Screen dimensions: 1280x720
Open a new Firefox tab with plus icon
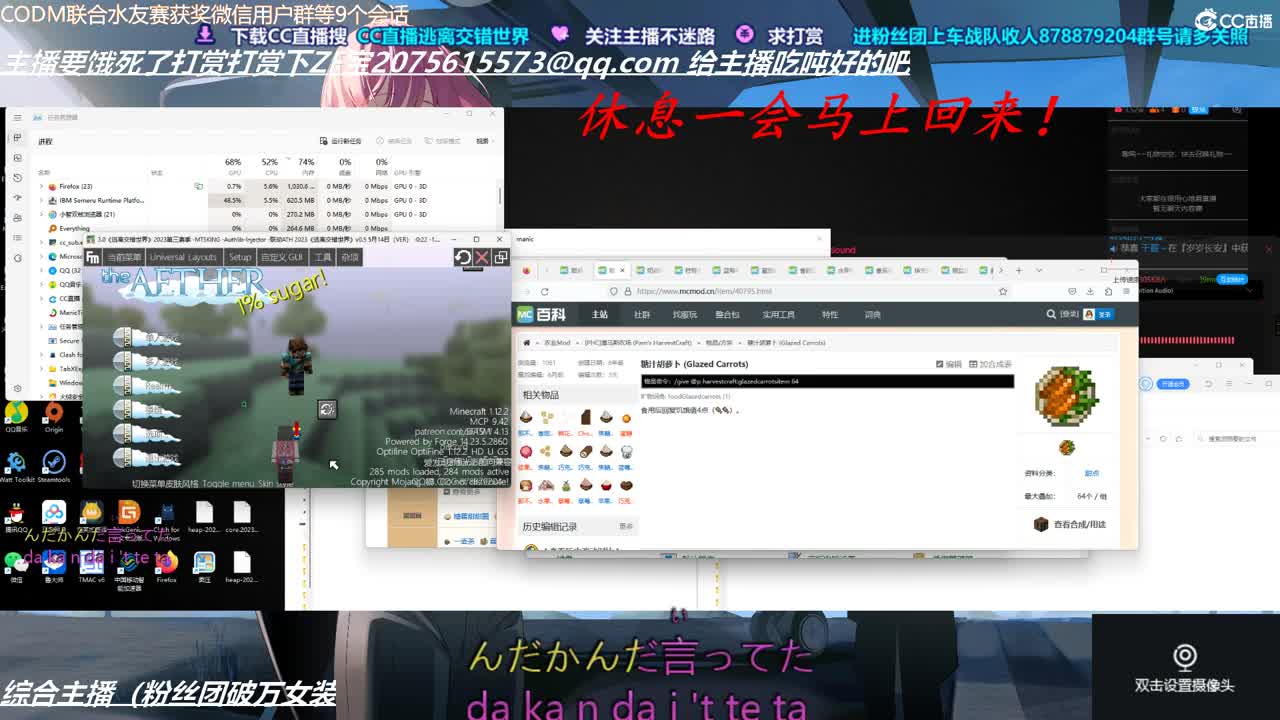click(x=1018, y=270)
